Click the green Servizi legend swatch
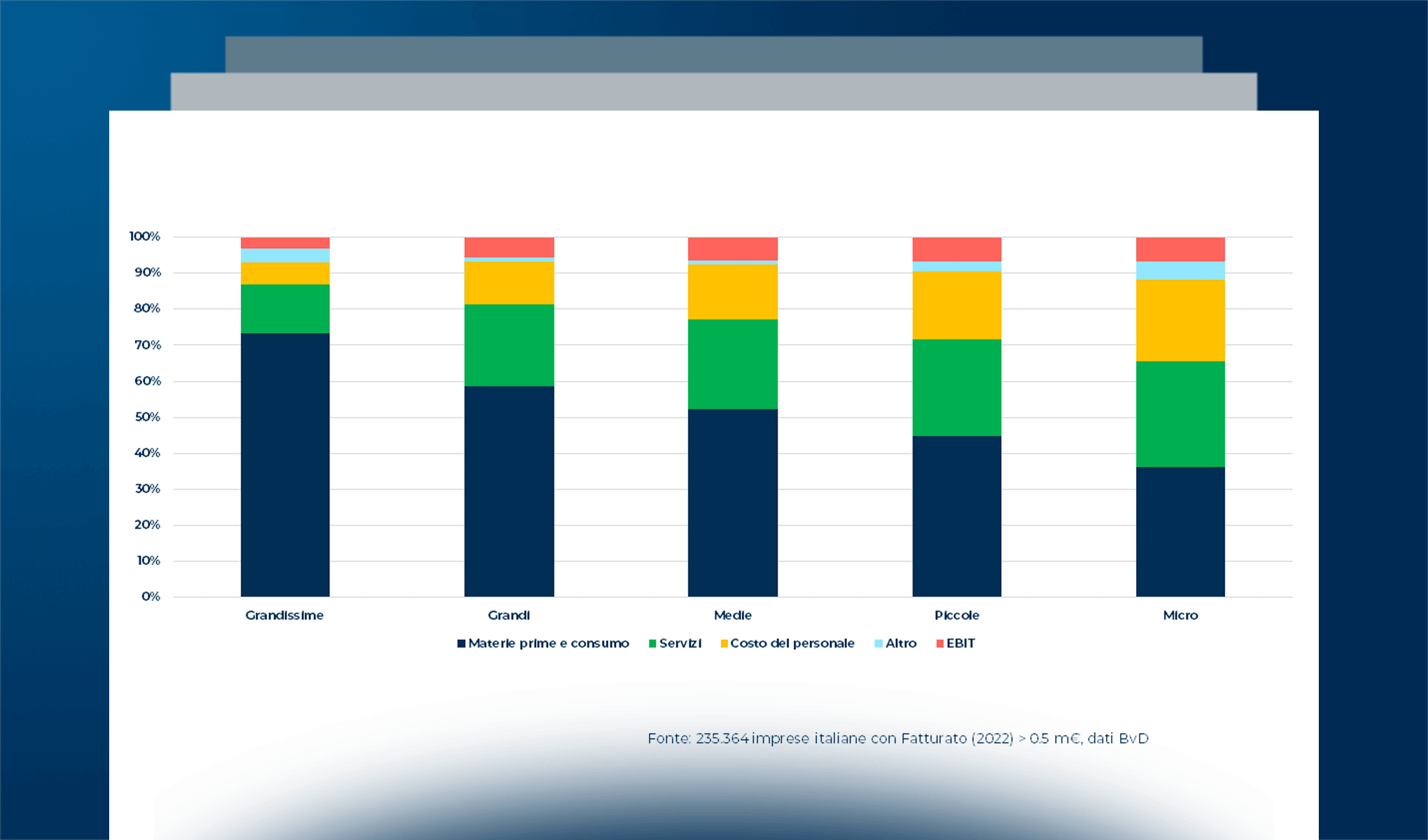 pos(652,643)
